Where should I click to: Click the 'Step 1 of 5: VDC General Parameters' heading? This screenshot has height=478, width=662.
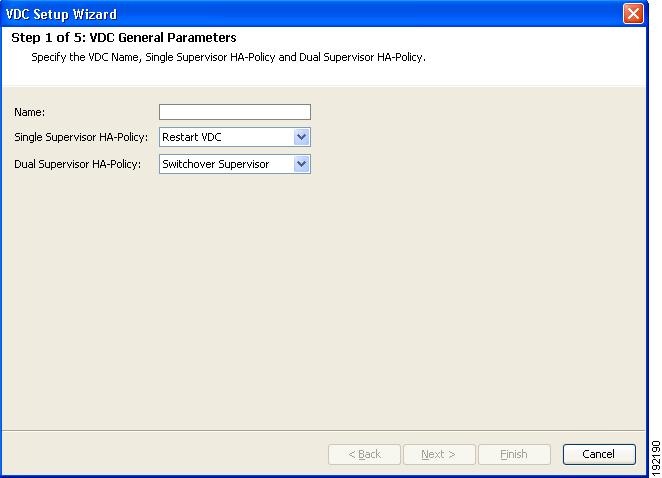click(x=124, y=38)
